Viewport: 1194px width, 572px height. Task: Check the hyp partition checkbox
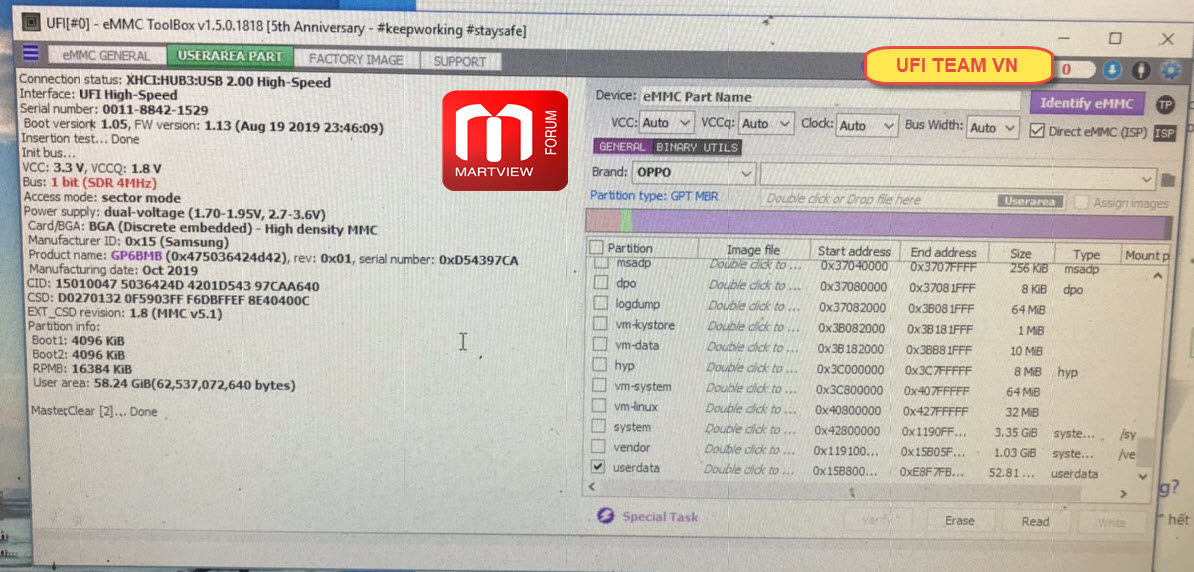[x=601, y=366]
